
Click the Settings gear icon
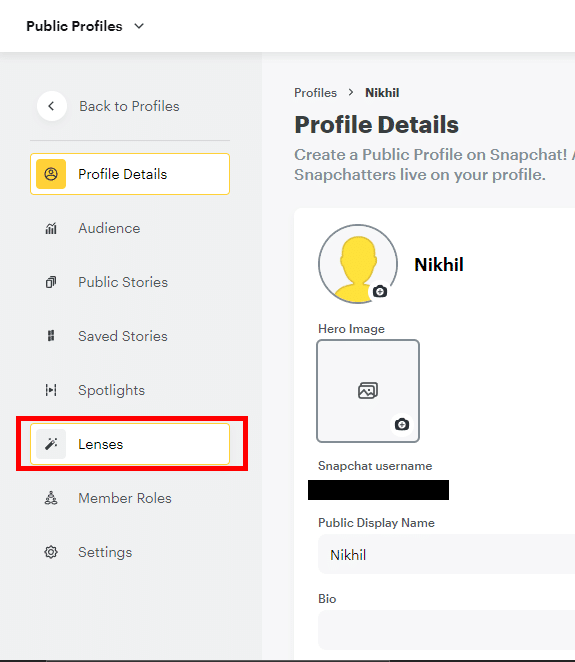point(51,552)
